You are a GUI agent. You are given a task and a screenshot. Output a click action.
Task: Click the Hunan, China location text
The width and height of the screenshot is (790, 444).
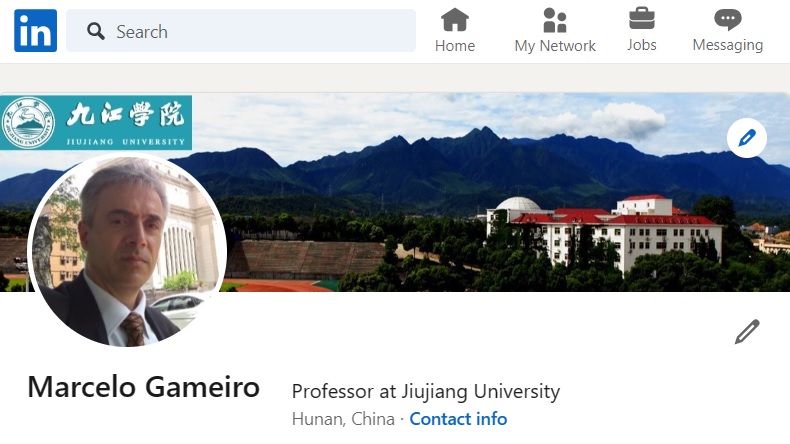pos(343,419)
